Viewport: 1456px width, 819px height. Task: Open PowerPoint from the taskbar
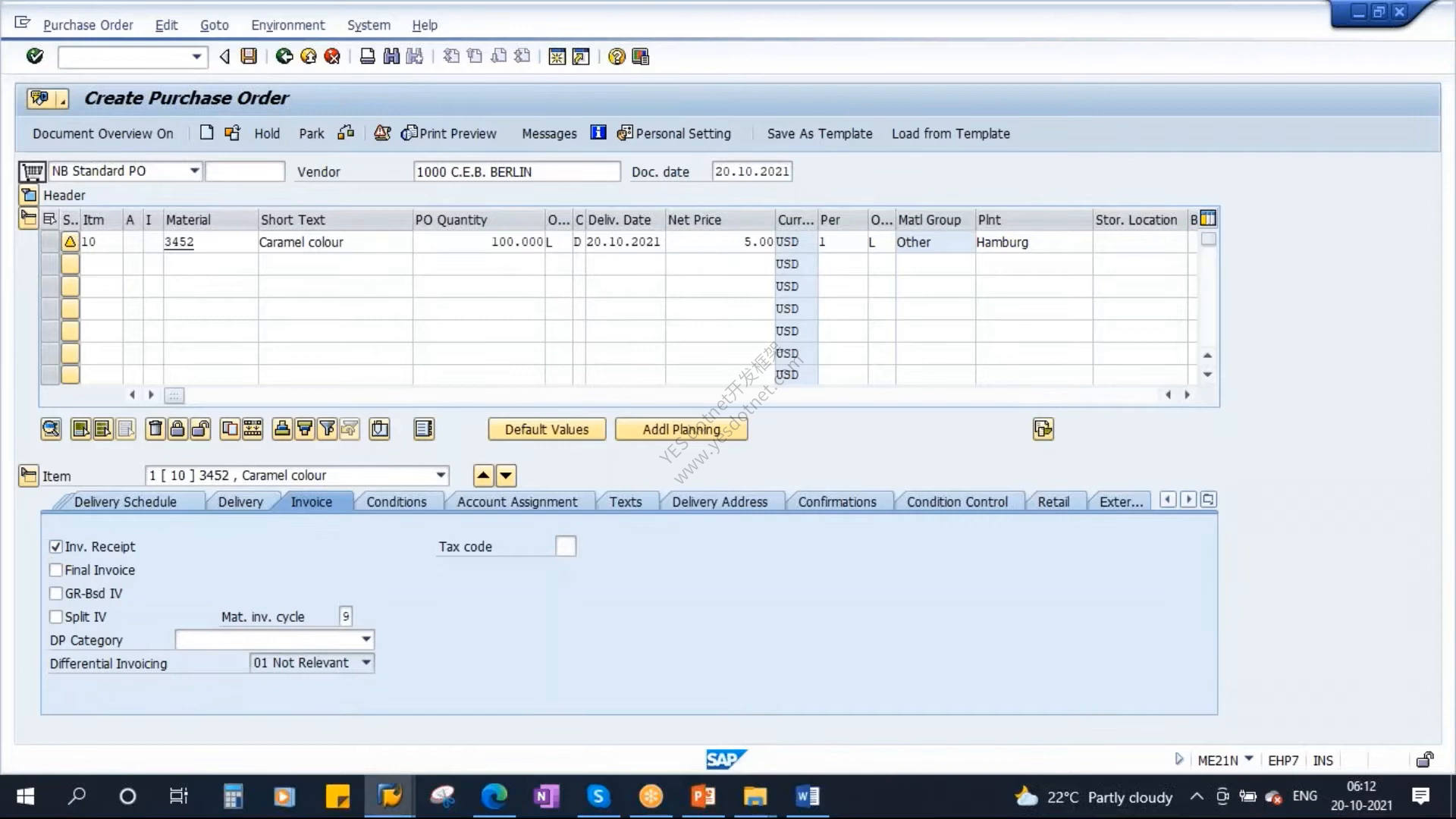coord(703,796)
